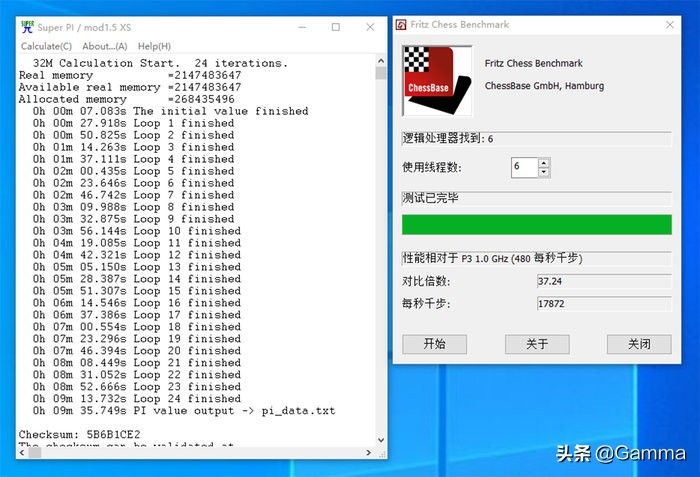Click the Super PI vertical scrollbar down arrow
Image resolution: width=700 pixels, height=477 pixels.
click(381, 440)
